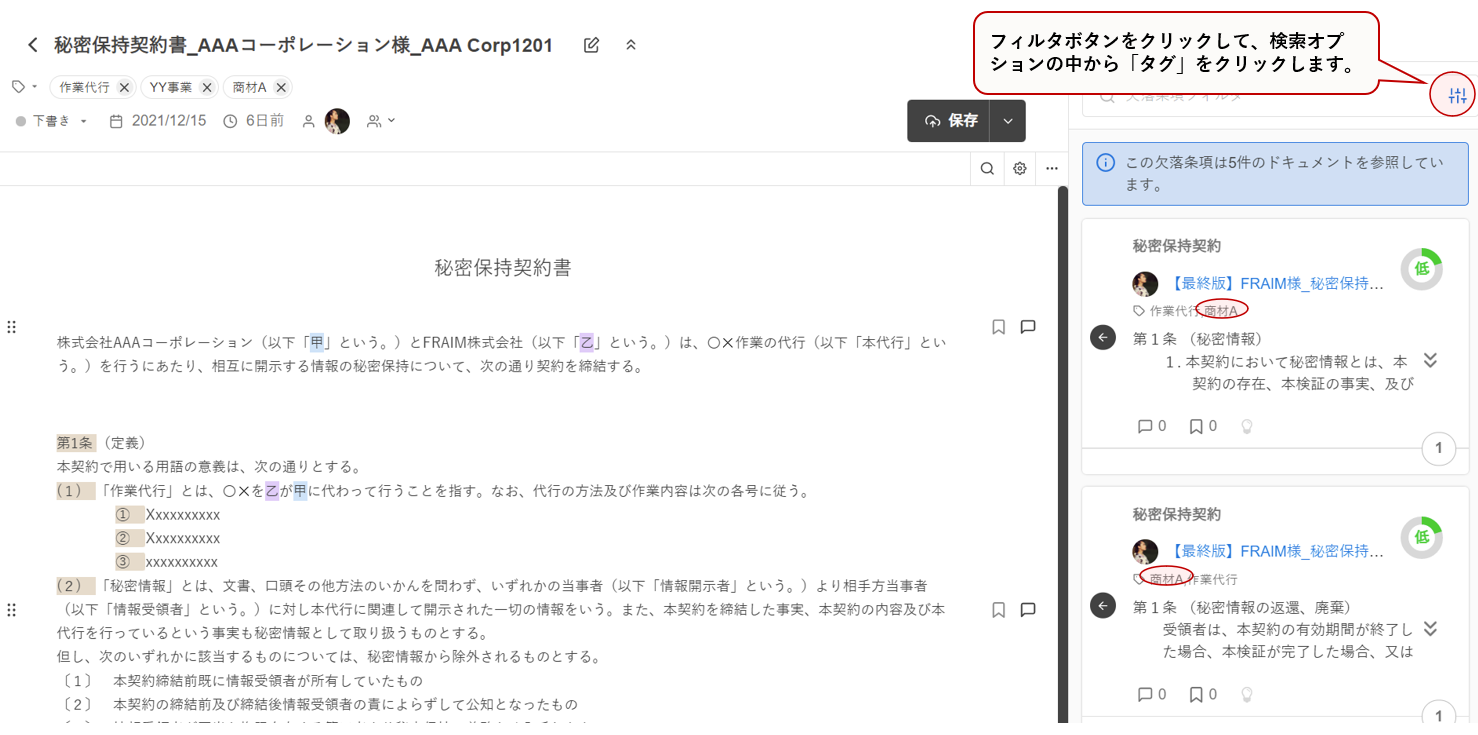This screenshot has height=735, width=1478.
Task: Open the filter options button
Action: (1457, 96)
